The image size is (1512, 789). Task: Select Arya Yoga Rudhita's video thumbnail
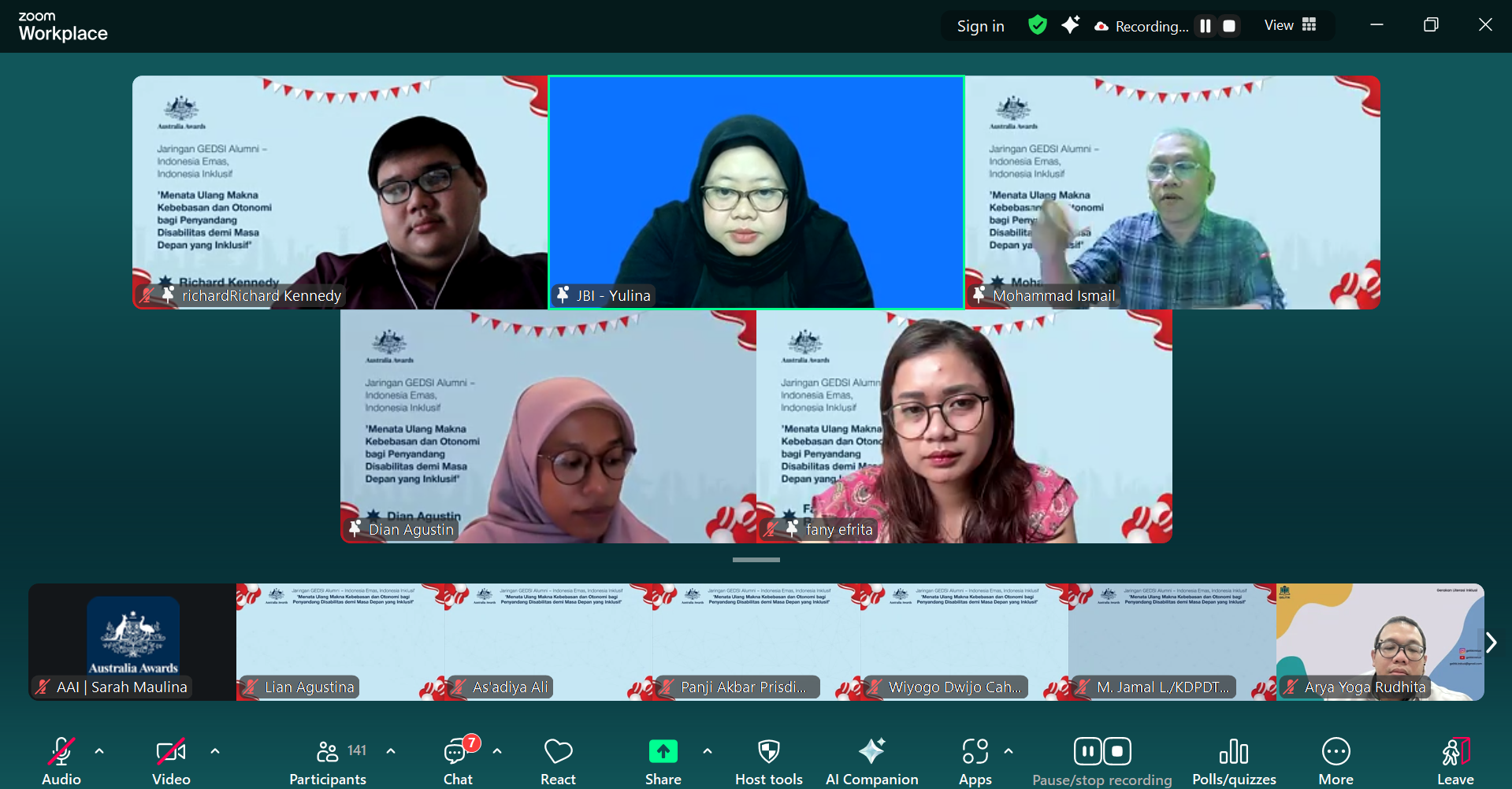pos(1380,642)
